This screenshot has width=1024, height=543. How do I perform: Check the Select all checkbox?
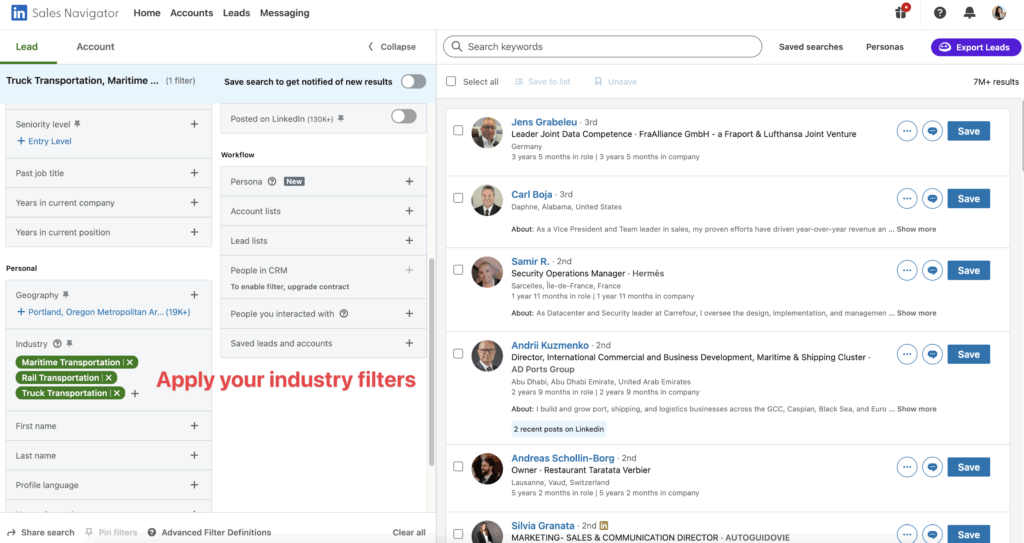[x=451, y=82]
